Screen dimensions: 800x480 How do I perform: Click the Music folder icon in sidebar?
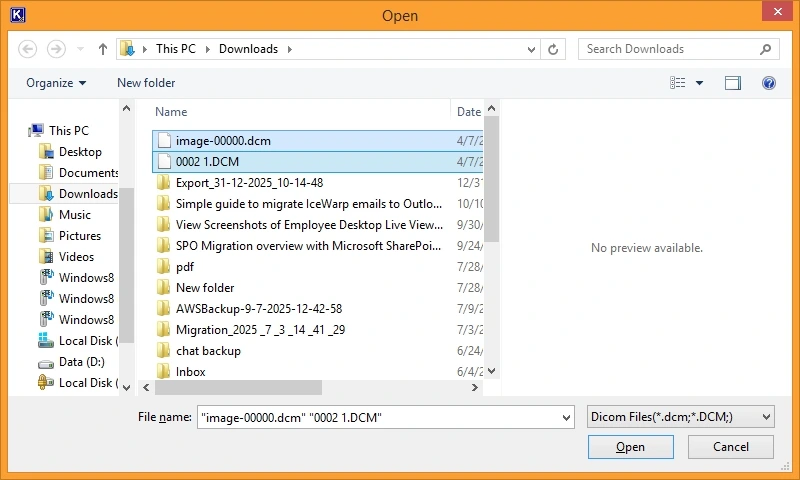click(x=46, y=214)
